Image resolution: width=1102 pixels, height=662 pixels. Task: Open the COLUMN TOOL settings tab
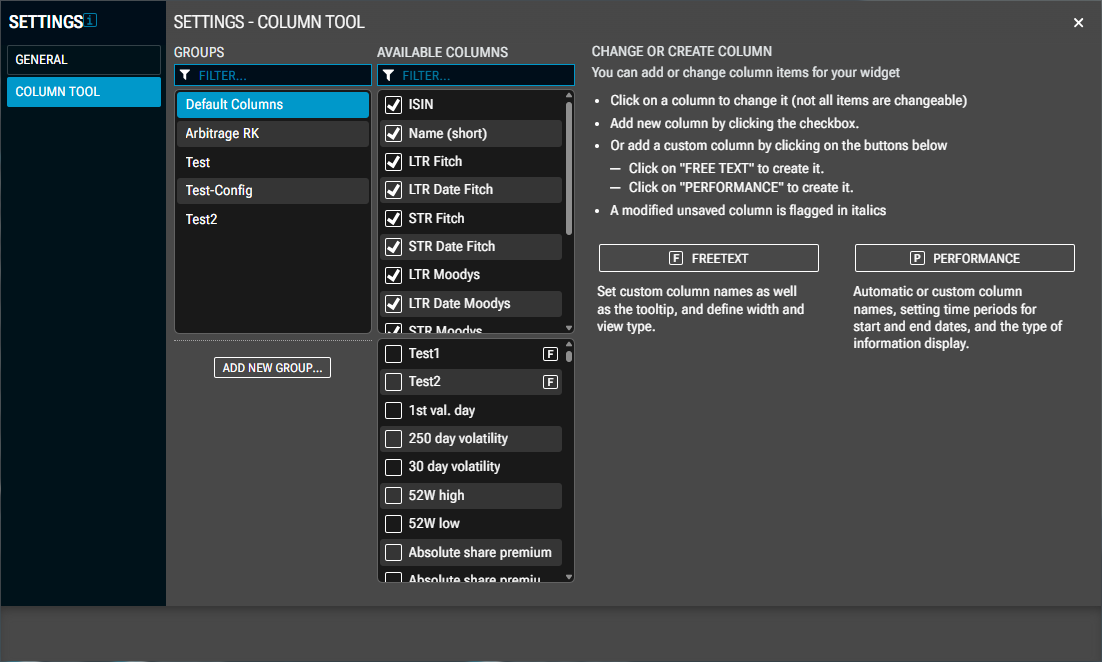click(84, 91)
